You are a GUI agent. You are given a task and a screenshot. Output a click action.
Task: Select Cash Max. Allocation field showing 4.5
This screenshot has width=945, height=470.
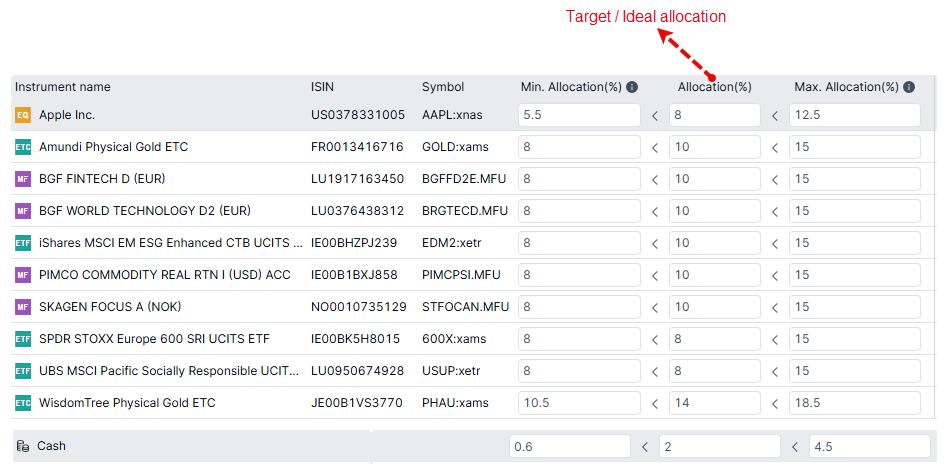click(x=868, y=446)
